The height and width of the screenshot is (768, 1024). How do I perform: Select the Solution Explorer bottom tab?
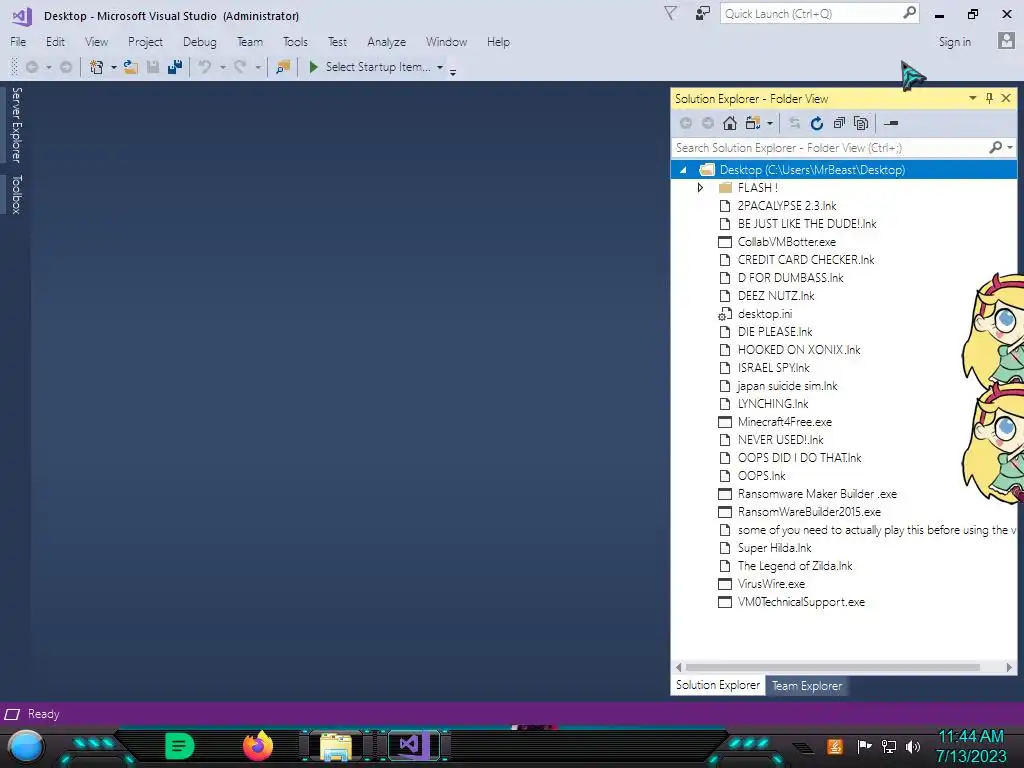pyautogui.click(x=718, y=685)
